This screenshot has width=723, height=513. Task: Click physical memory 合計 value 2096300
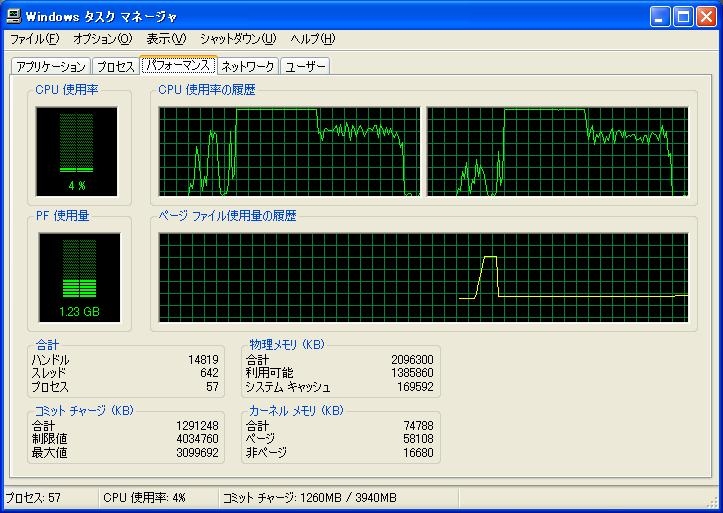point(412,360)
